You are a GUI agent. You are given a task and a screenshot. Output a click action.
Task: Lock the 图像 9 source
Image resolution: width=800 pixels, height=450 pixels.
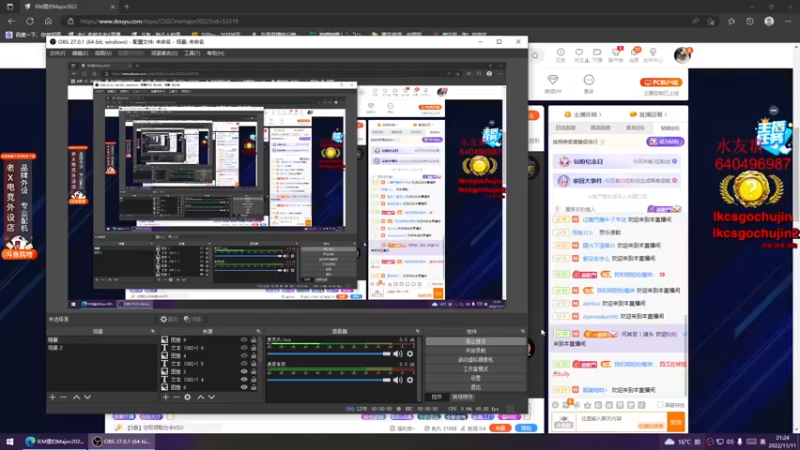(254, 340)
